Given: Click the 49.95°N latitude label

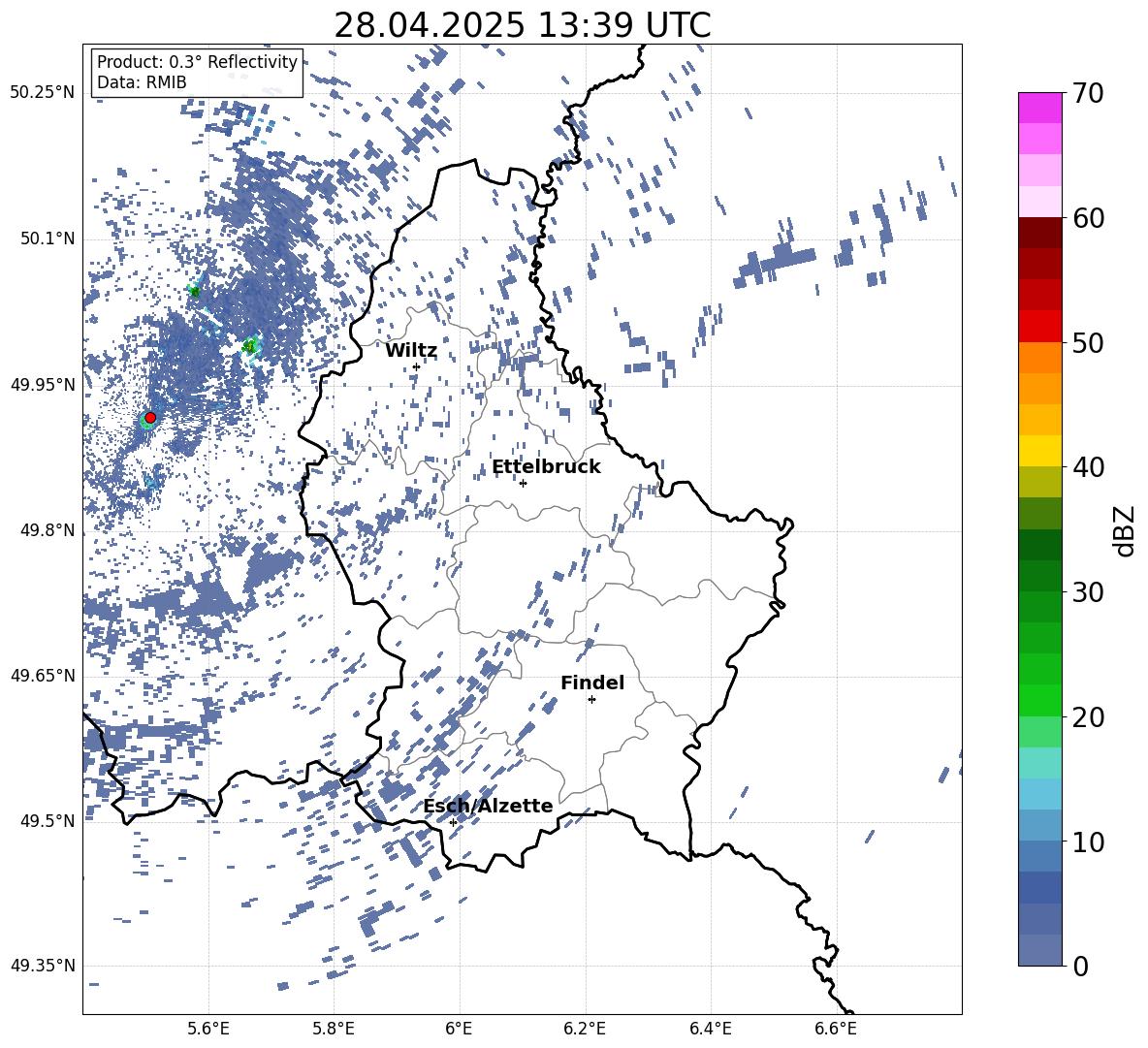Looking at the screenshot, I should [x=43, y=385].
